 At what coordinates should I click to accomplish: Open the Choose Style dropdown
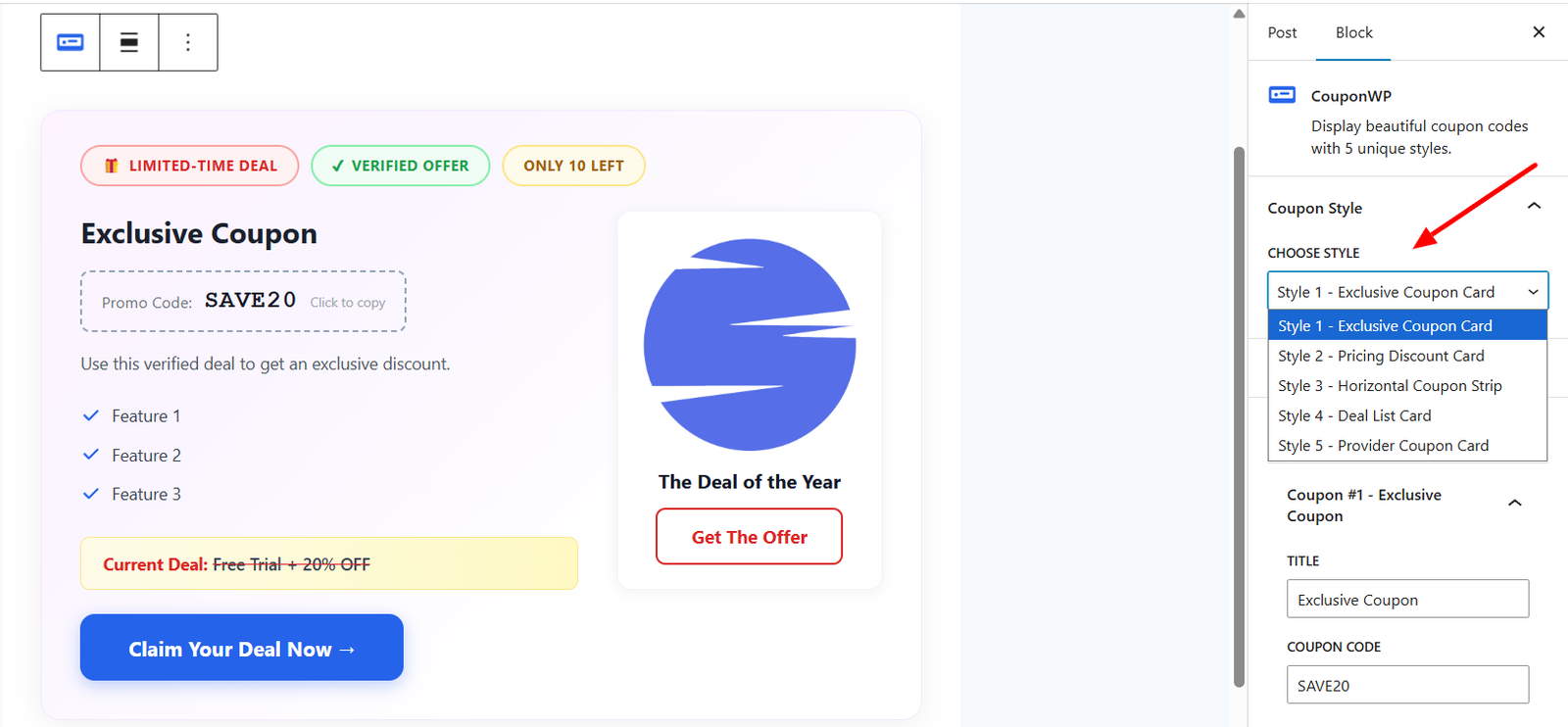1406,291
